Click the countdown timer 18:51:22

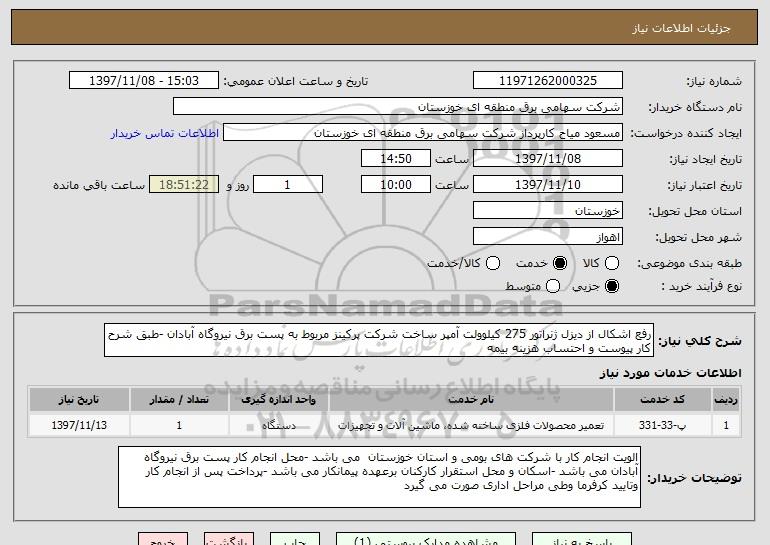pyautogui.click(x=184, y=185)
